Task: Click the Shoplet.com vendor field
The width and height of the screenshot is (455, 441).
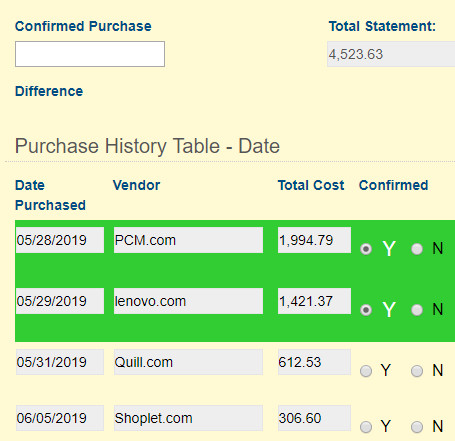Action: pyautogui.click(x=188, y=418)
